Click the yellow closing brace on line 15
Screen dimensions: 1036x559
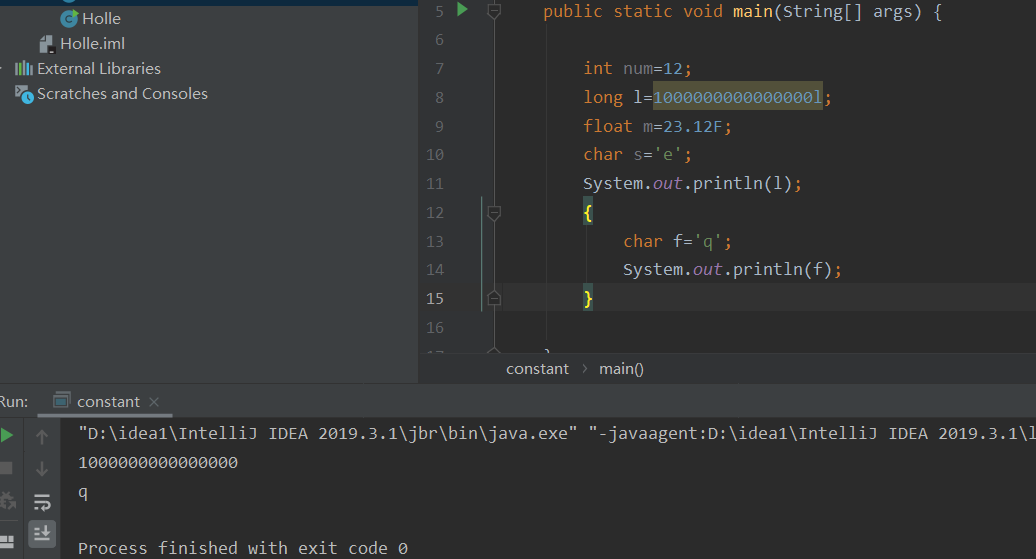(588, 299)
